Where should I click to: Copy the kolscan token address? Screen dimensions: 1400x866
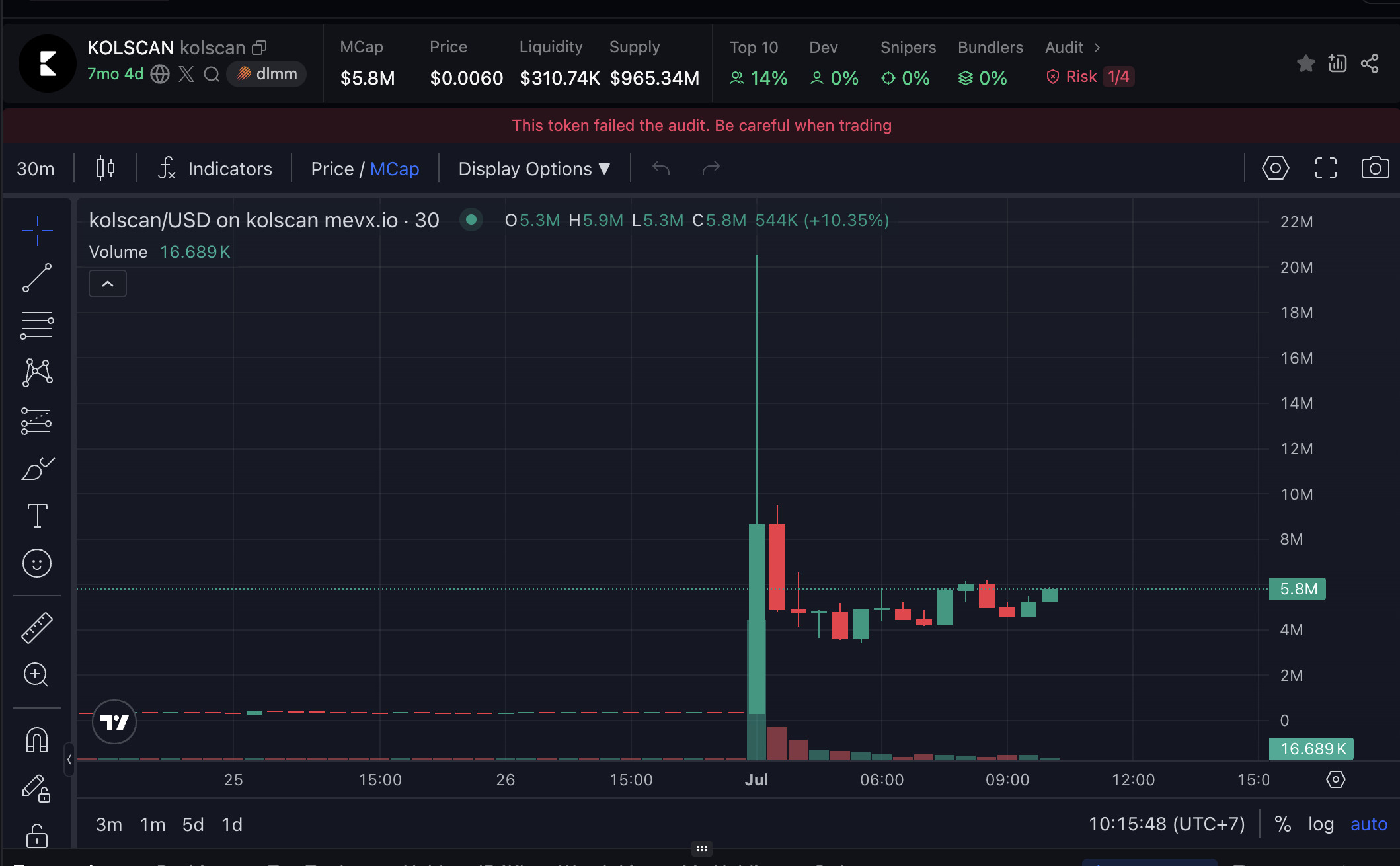(x=259, y=48)
